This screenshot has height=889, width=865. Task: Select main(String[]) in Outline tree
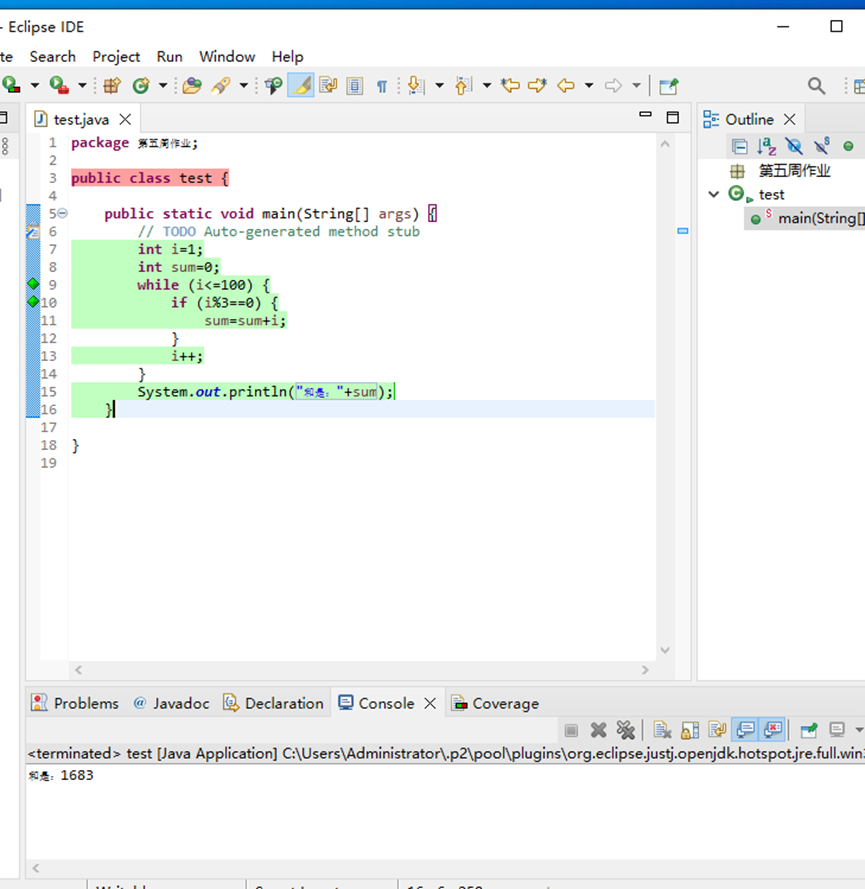[815, 219]
